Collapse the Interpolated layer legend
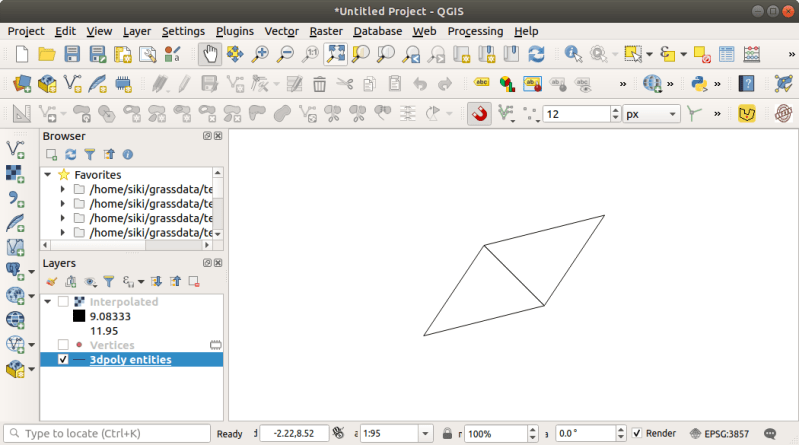Image resolution: width=799 pixels, height=445 pixels. tap(48, 302)
